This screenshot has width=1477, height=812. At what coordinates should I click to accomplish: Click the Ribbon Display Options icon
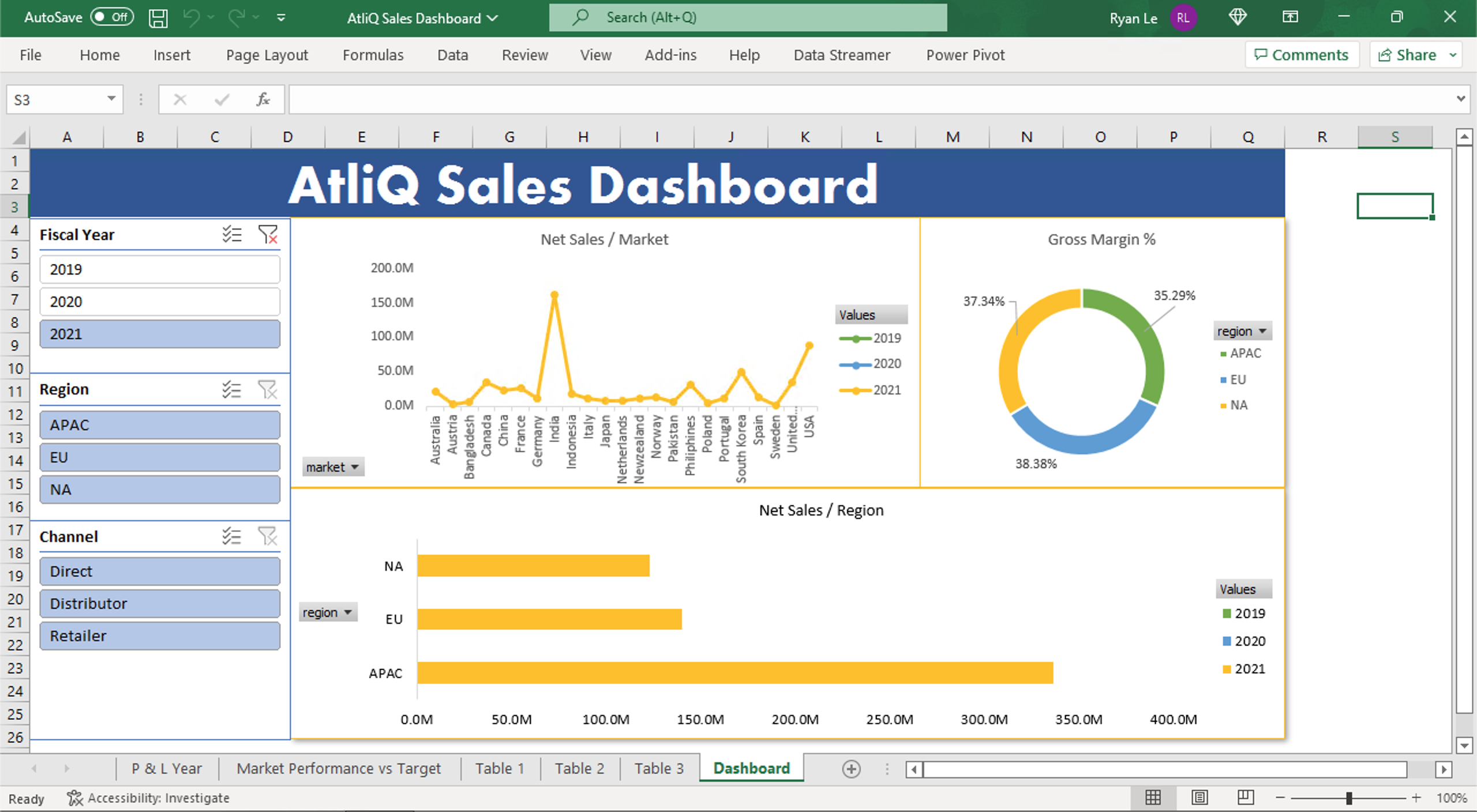(x=1290, y=17)
